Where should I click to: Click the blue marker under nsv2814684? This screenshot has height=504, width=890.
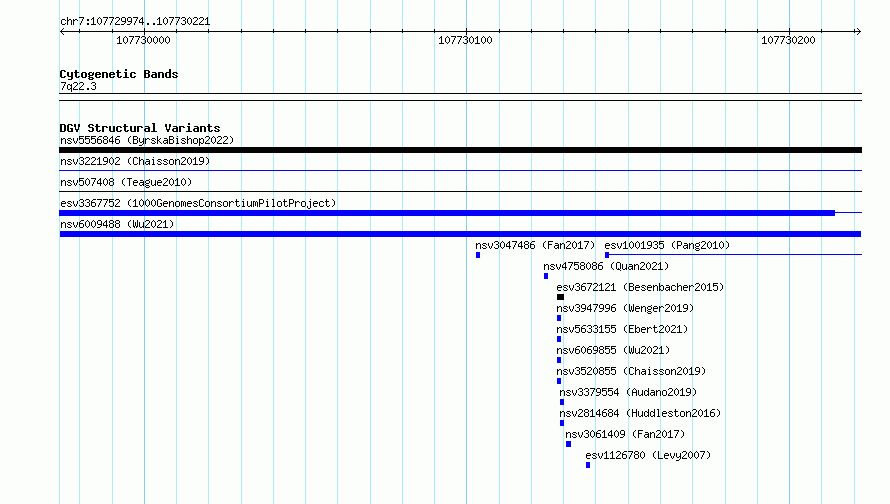(x=562, y=423)
